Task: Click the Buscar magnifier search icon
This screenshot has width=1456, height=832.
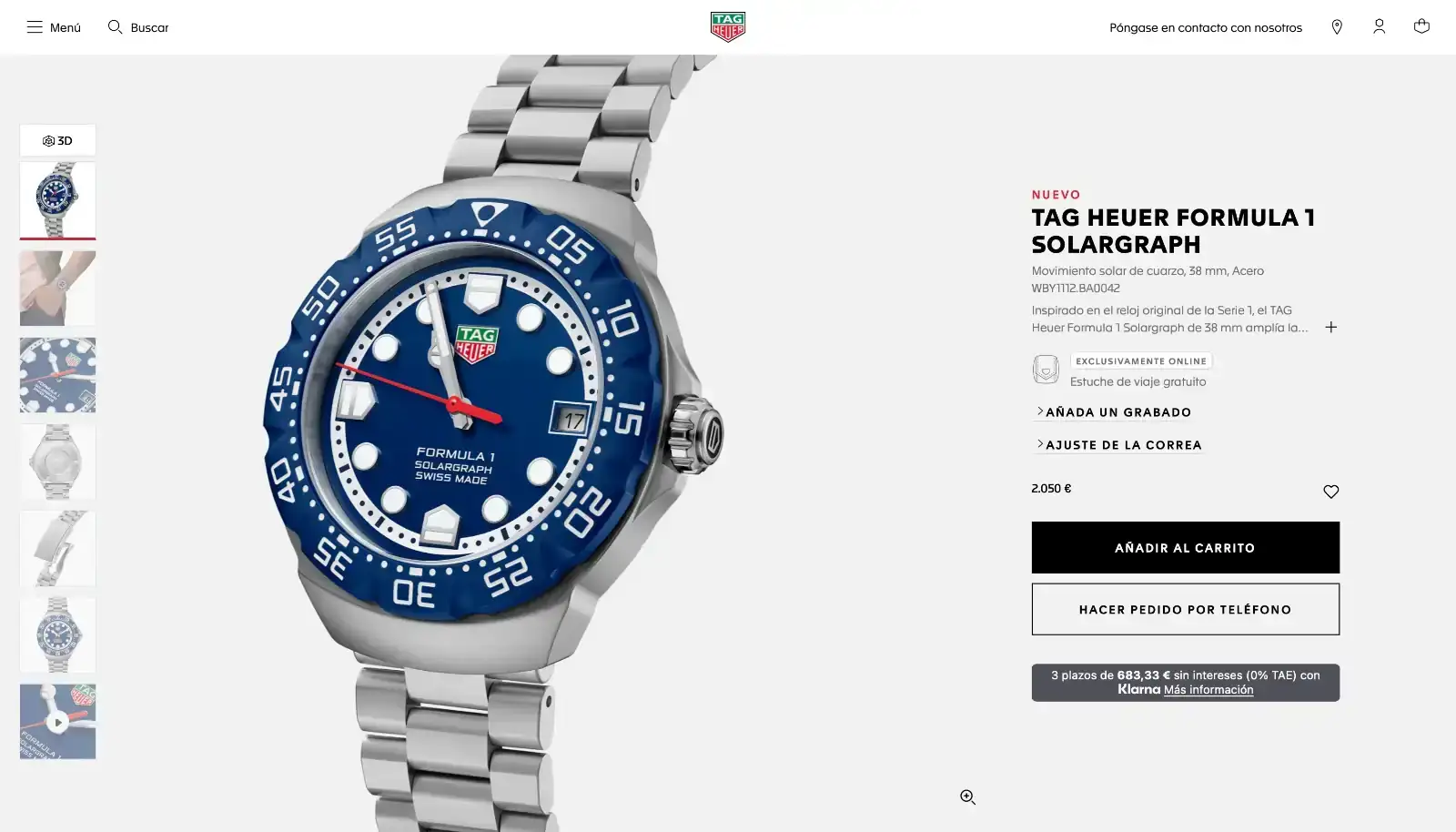Action: [x=115, y=27]
